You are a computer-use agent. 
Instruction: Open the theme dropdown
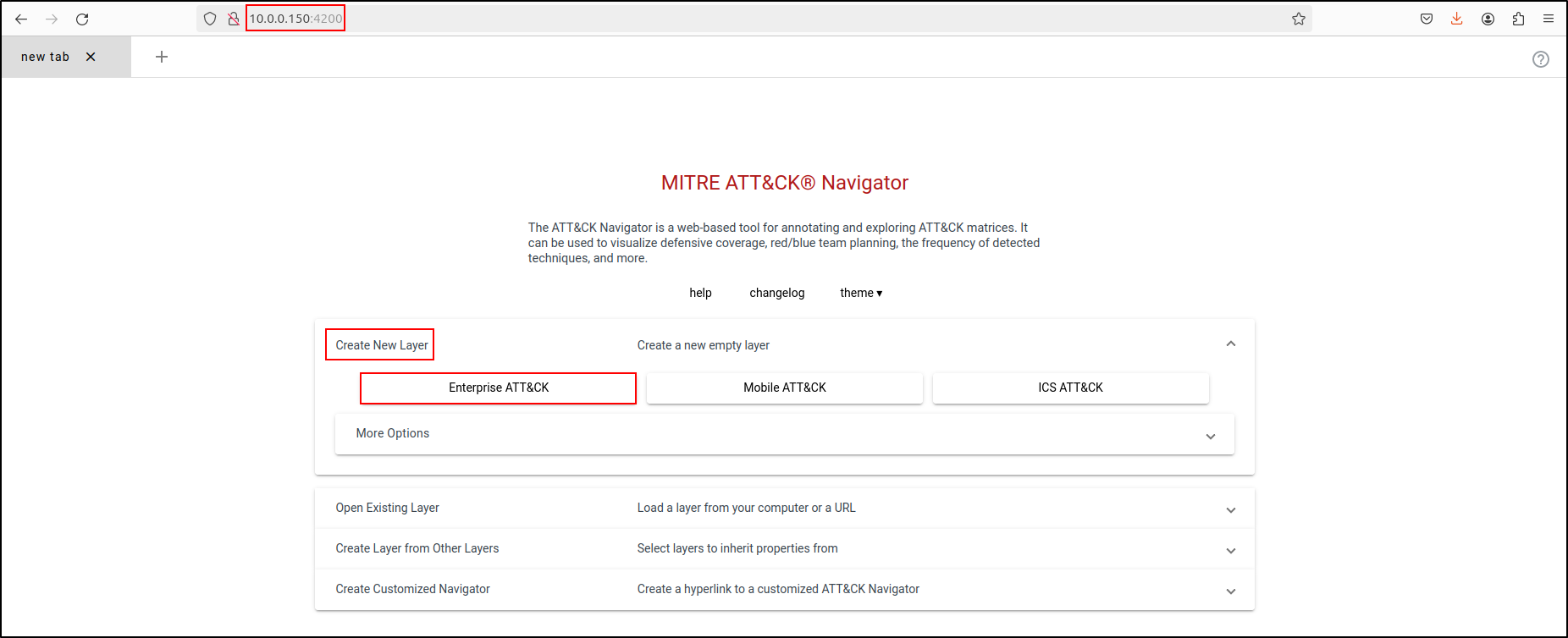pos(861,293)
